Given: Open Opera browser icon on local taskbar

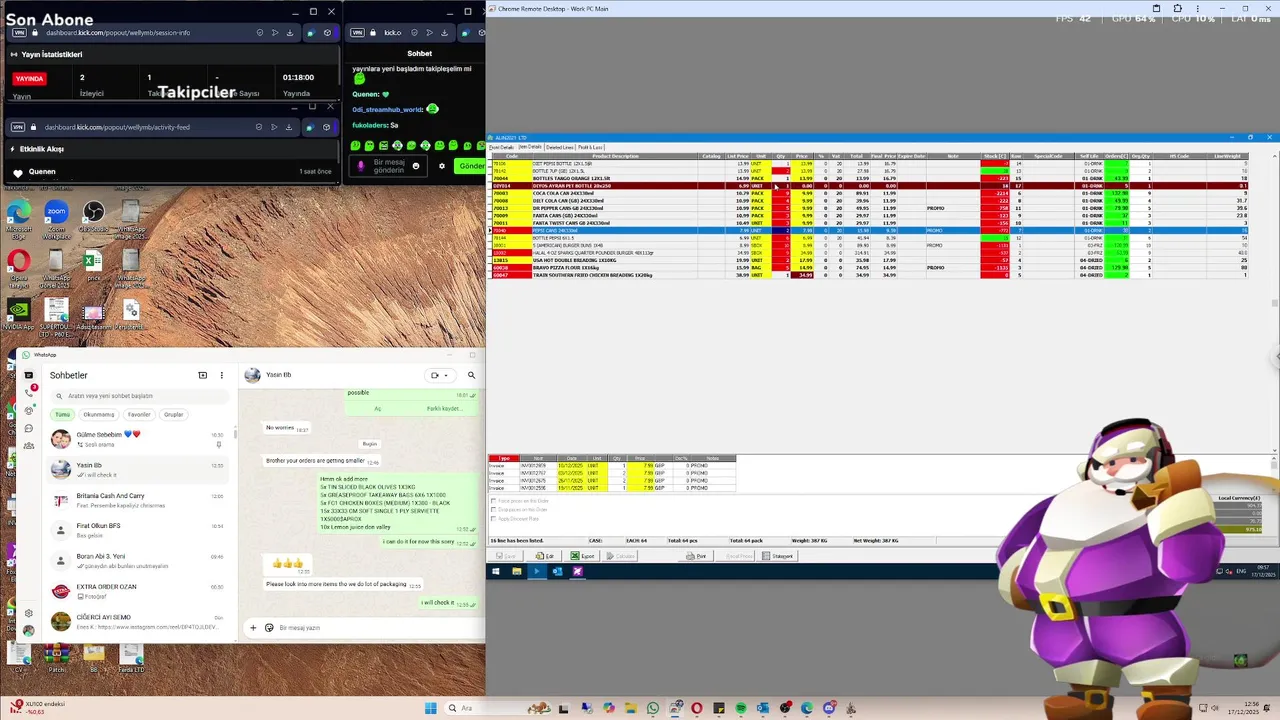Looking at the screenshot, I should tap(697, 708).
